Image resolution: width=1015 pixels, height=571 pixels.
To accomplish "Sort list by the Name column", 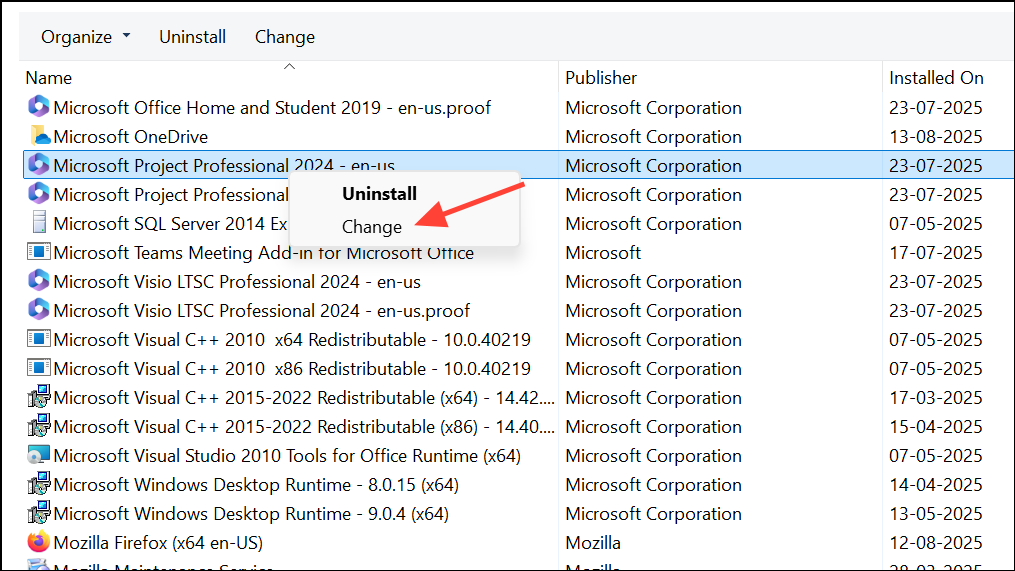I will [x=49, y=78].
